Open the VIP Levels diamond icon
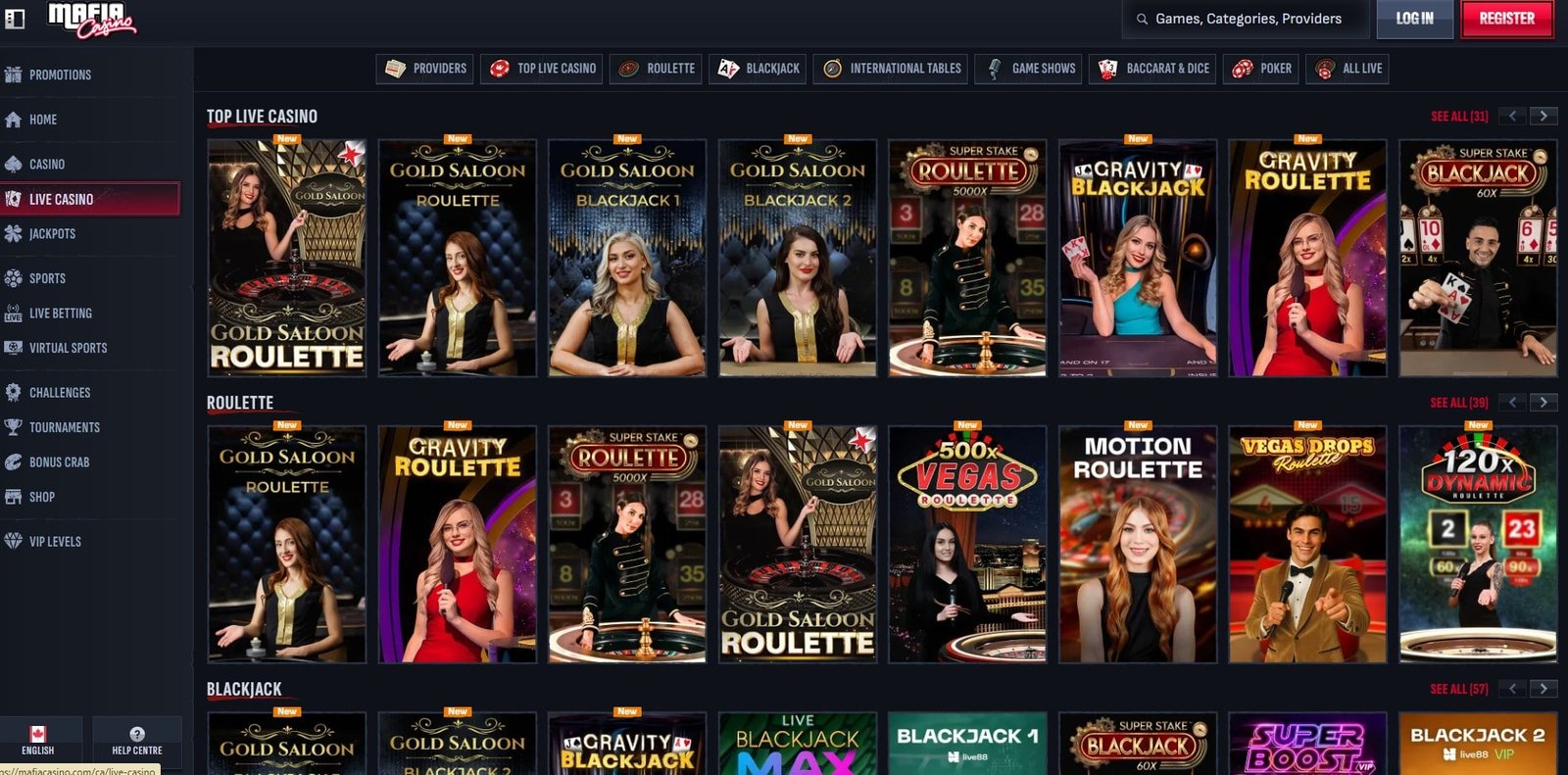This screenshot has width=1568, height=775. coord(13,541)
